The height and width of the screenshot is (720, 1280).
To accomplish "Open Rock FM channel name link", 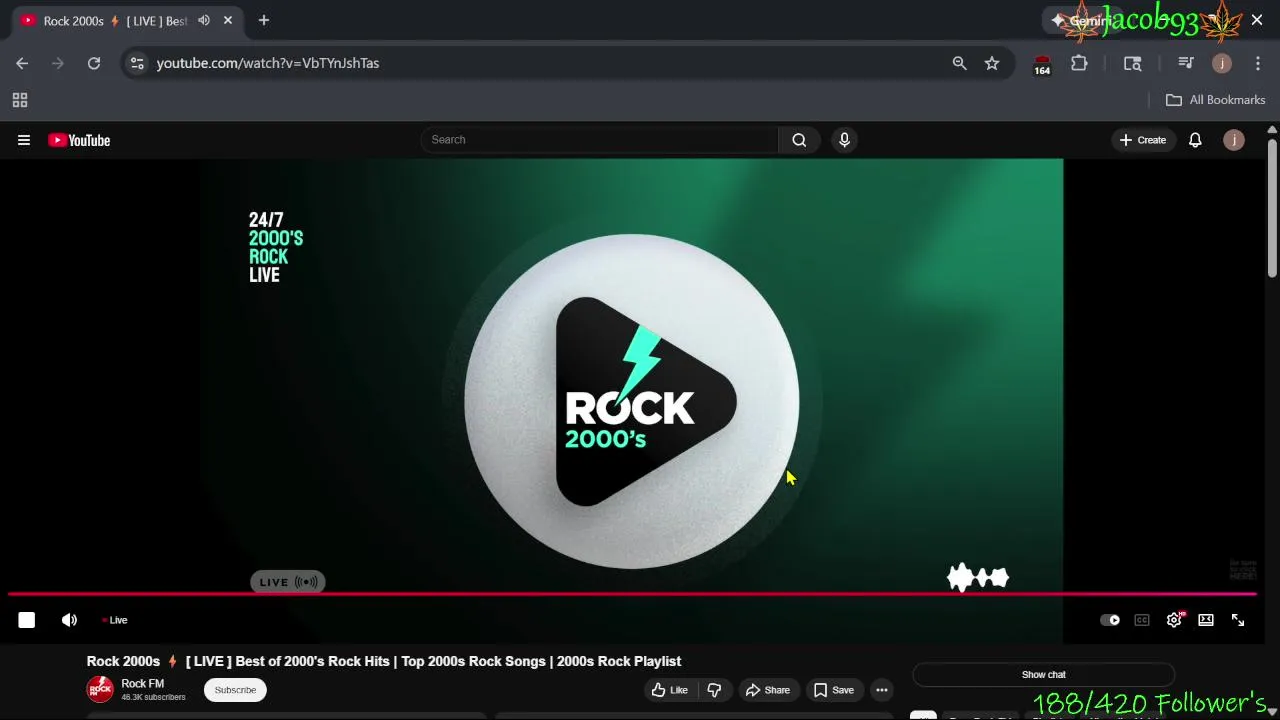I will [142, 684].
